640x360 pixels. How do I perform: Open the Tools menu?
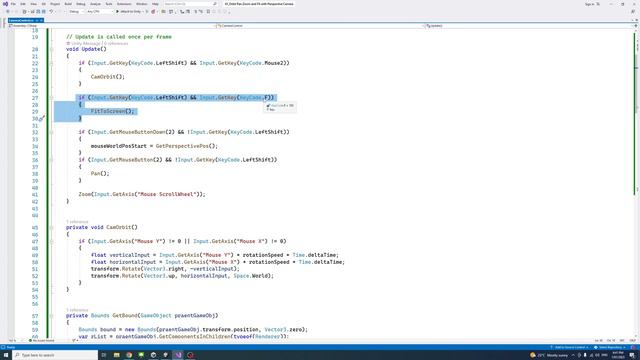point(109,4)
